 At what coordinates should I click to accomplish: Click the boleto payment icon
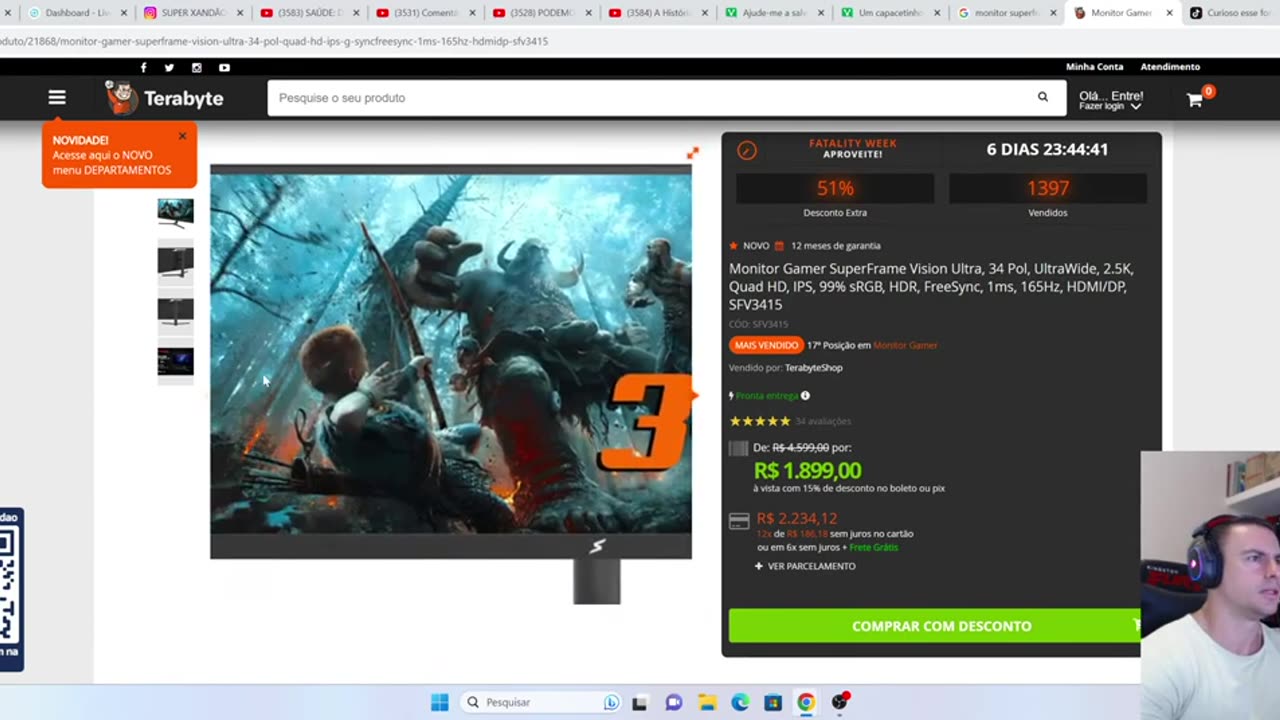pyautogui.click(x=738, y=448)
